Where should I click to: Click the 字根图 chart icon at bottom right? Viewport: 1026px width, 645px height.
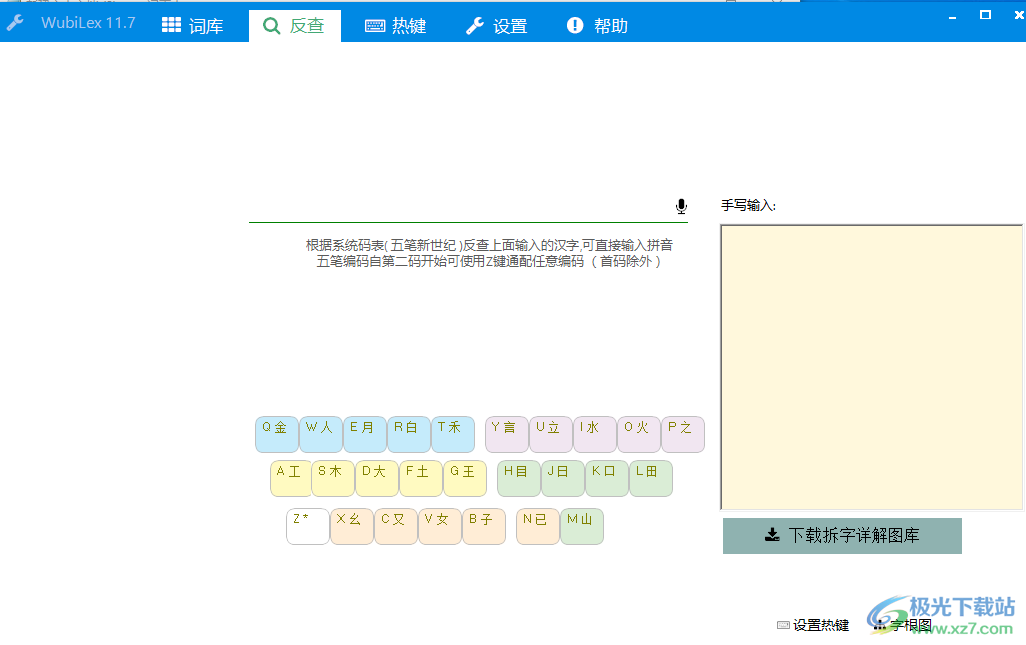coord(879,624)
